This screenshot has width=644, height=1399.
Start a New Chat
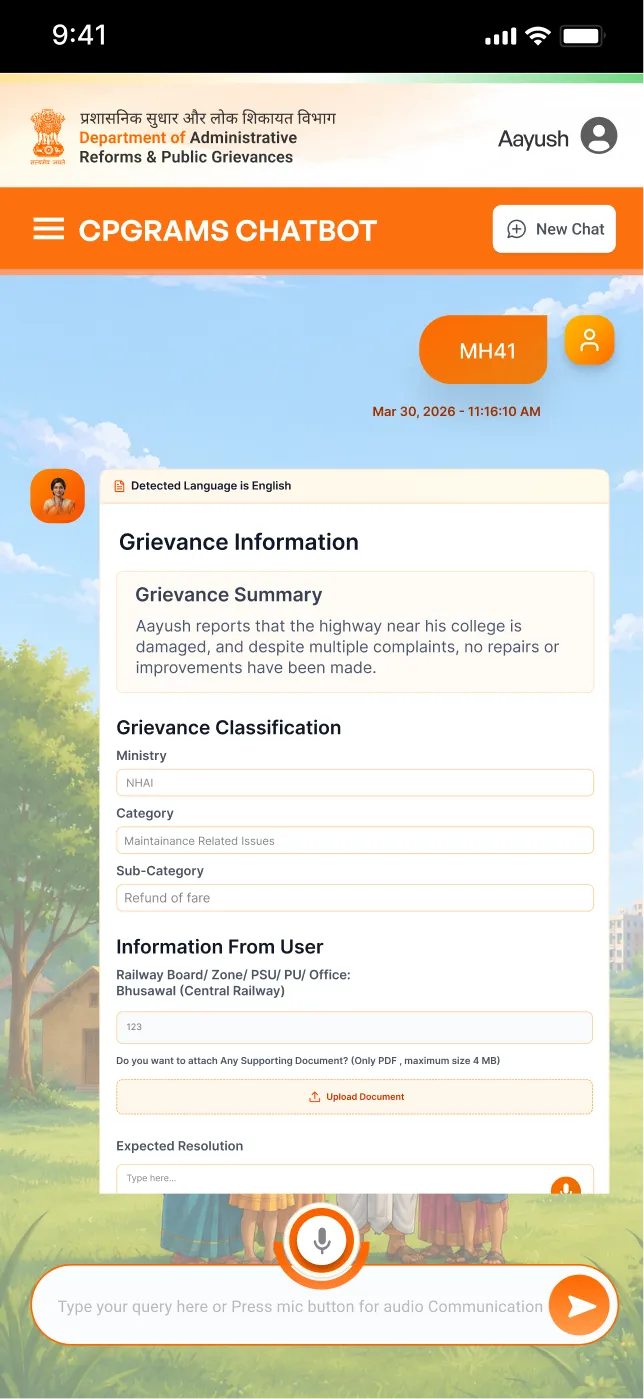[x=554, y=229]
